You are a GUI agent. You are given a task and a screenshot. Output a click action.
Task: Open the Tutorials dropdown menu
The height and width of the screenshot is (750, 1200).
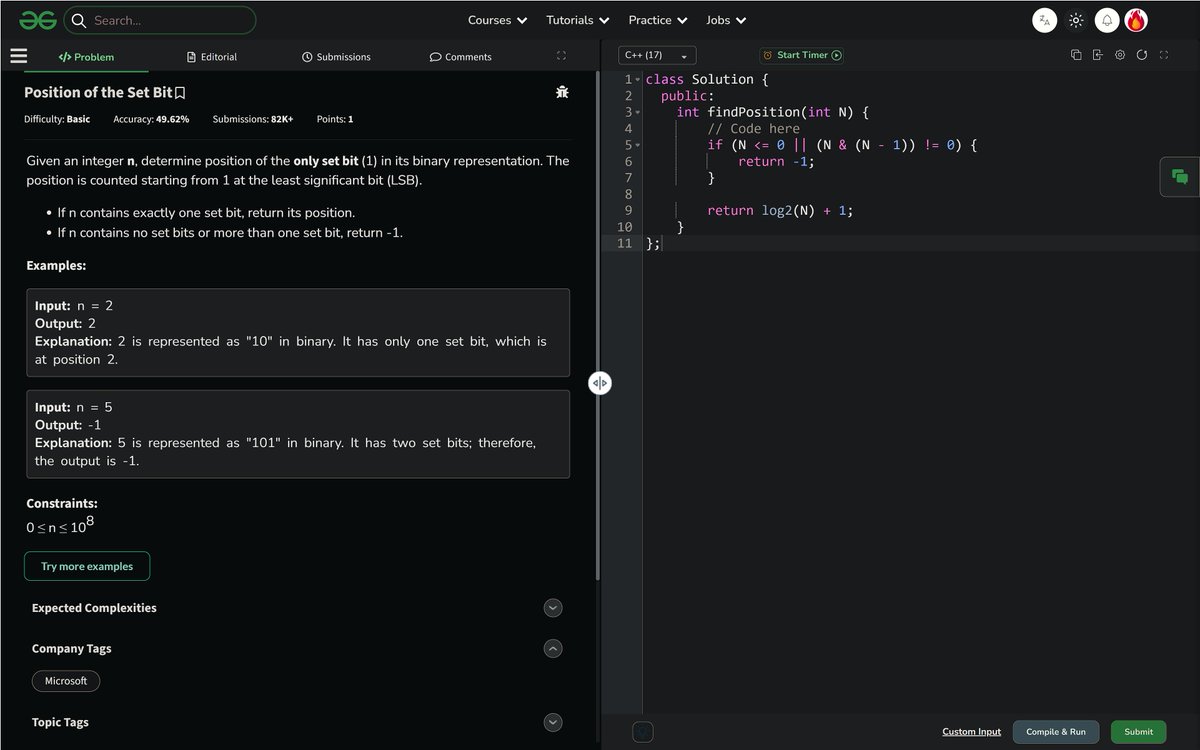click(x=578, y=20)
